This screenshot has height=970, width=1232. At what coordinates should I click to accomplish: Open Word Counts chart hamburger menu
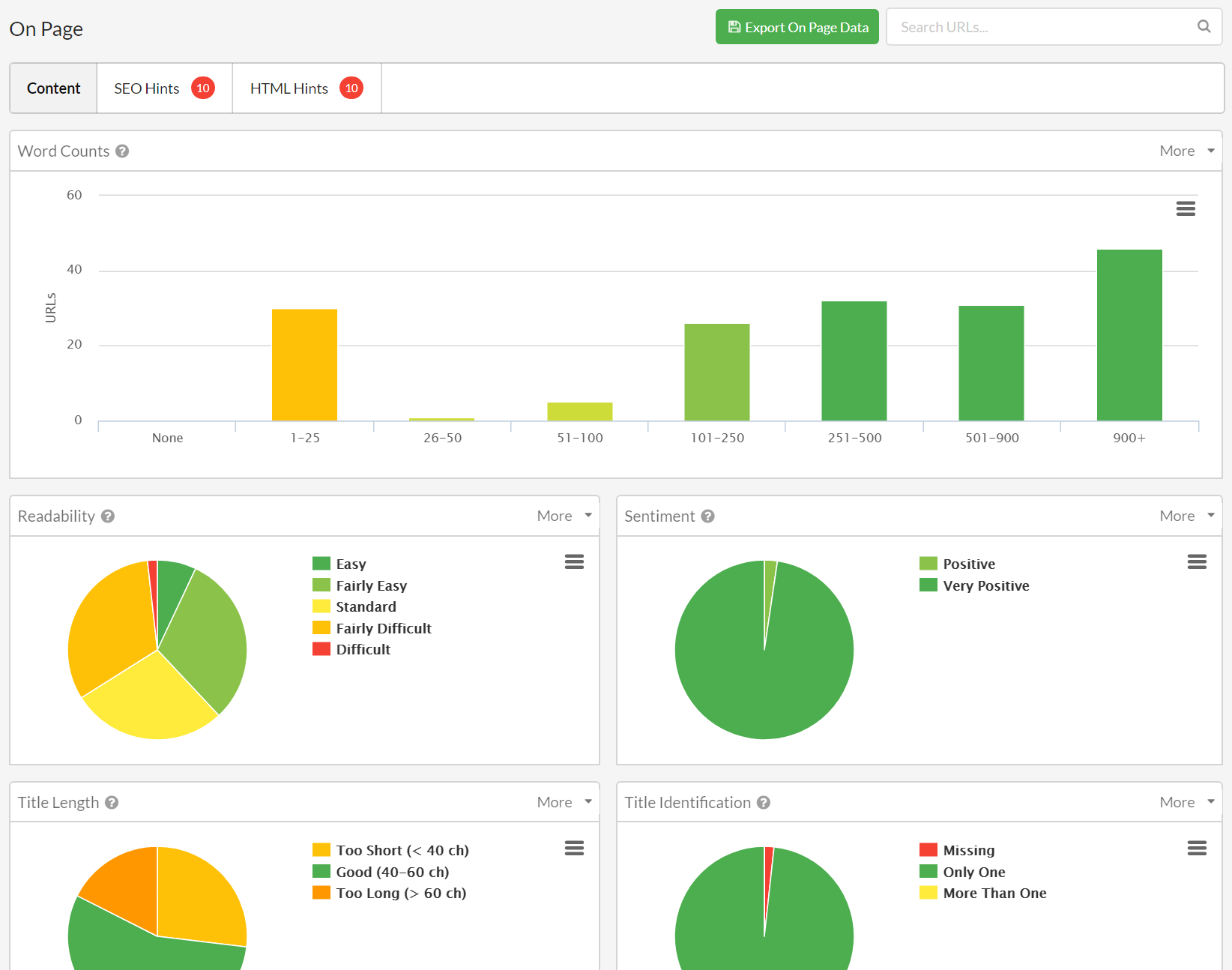pos(1186,208)
